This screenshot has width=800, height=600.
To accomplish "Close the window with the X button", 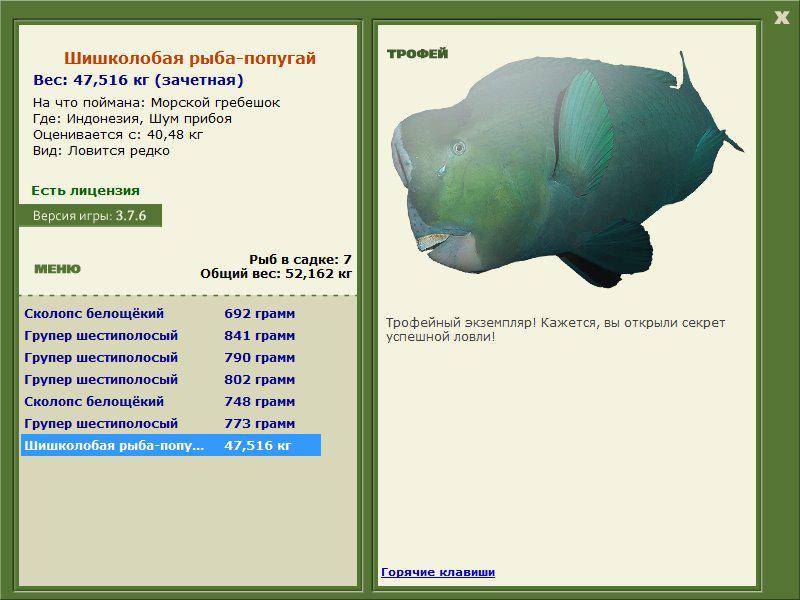I will pyautogui.click(x=782, y=18).
